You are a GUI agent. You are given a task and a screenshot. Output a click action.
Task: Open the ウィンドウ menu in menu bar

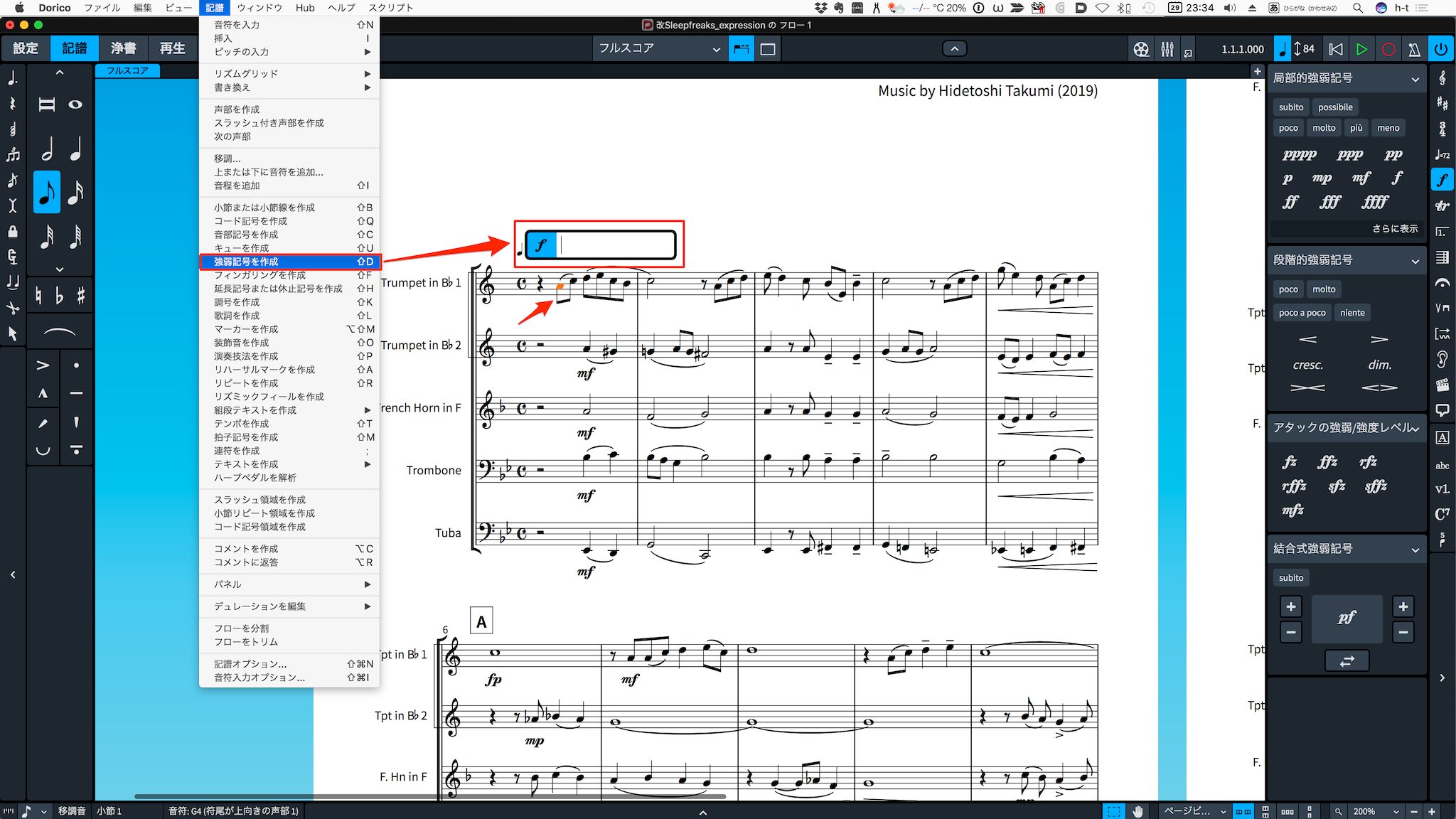click(x=259, y=8)
